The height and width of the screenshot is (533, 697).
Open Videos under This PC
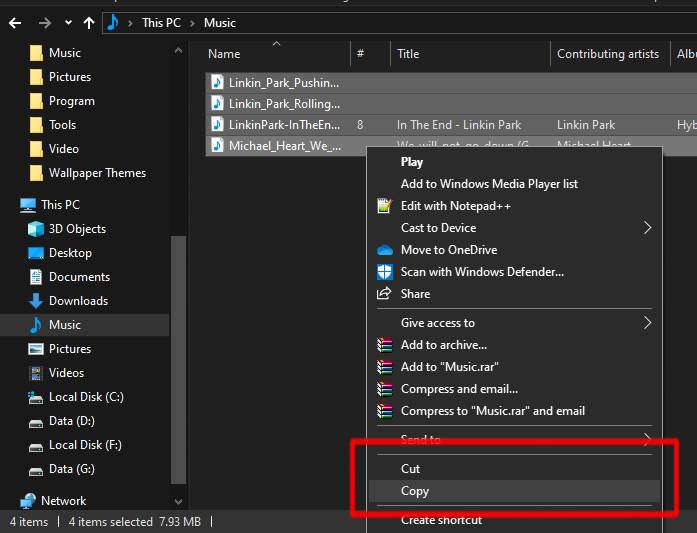pos(56,373)
